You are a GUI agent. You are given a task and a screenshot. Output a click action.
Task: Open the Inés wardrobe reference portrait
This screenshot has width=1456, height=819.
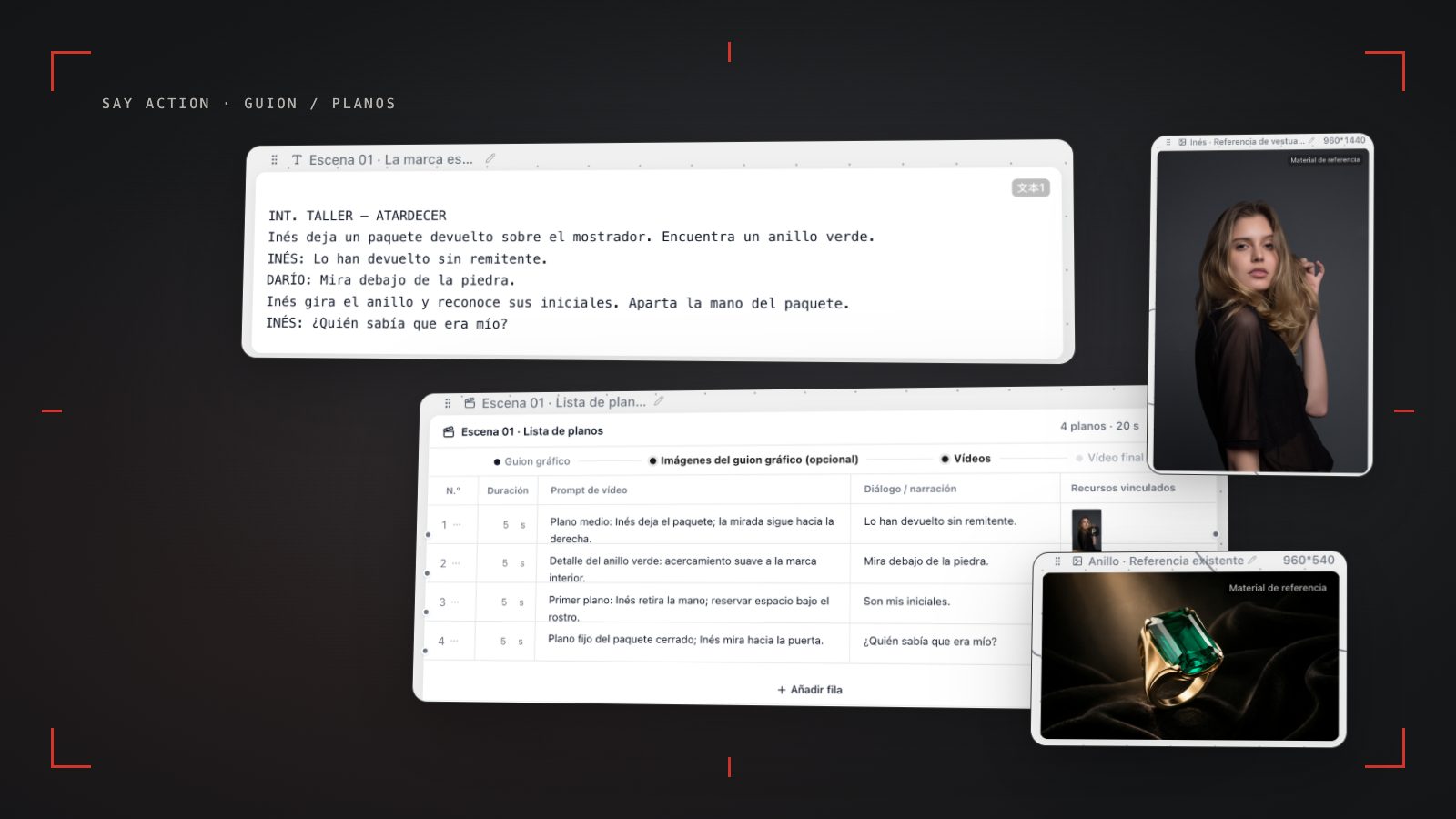click(1261, 311)
